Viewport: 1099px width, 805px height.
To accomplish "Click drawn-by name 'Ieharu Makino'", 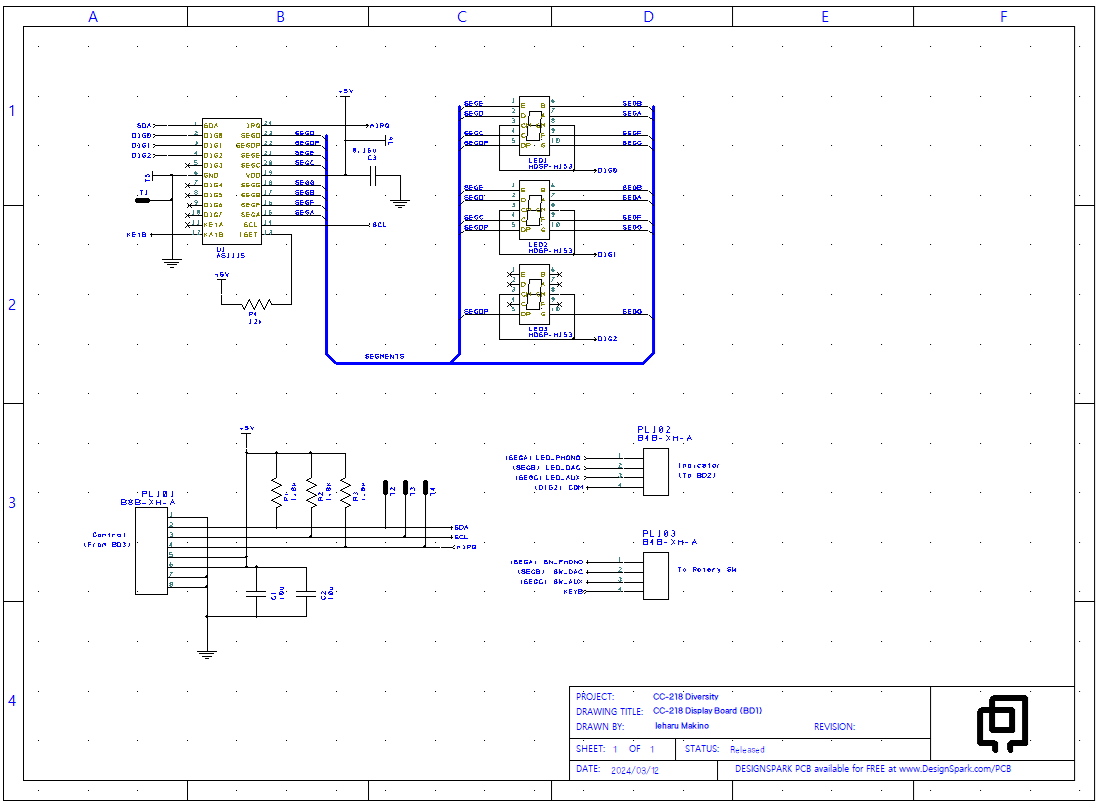I will 681,726.
